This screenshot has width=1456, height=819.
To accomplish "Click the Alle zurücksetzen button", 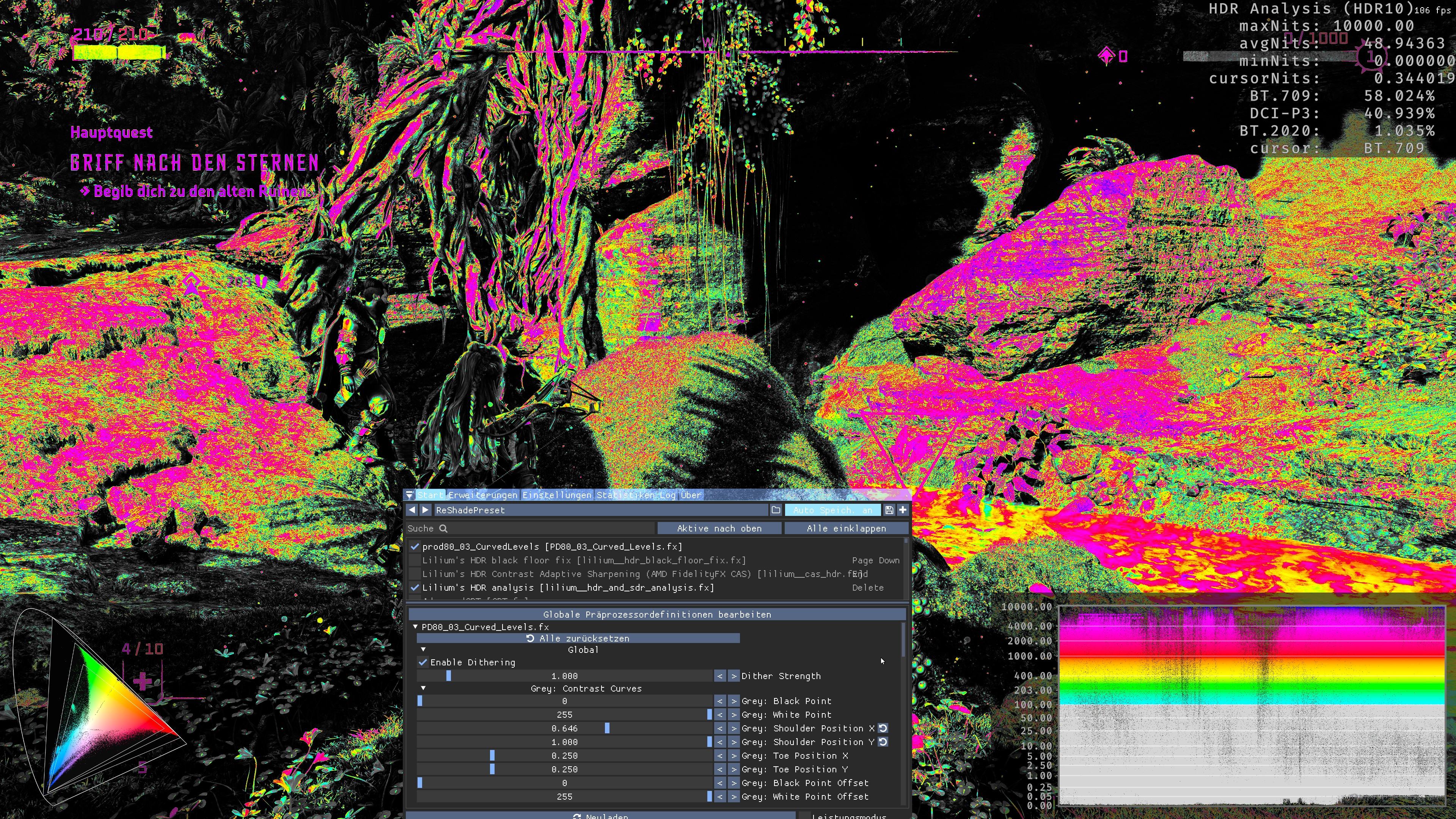I will click(x=578, y=639).
